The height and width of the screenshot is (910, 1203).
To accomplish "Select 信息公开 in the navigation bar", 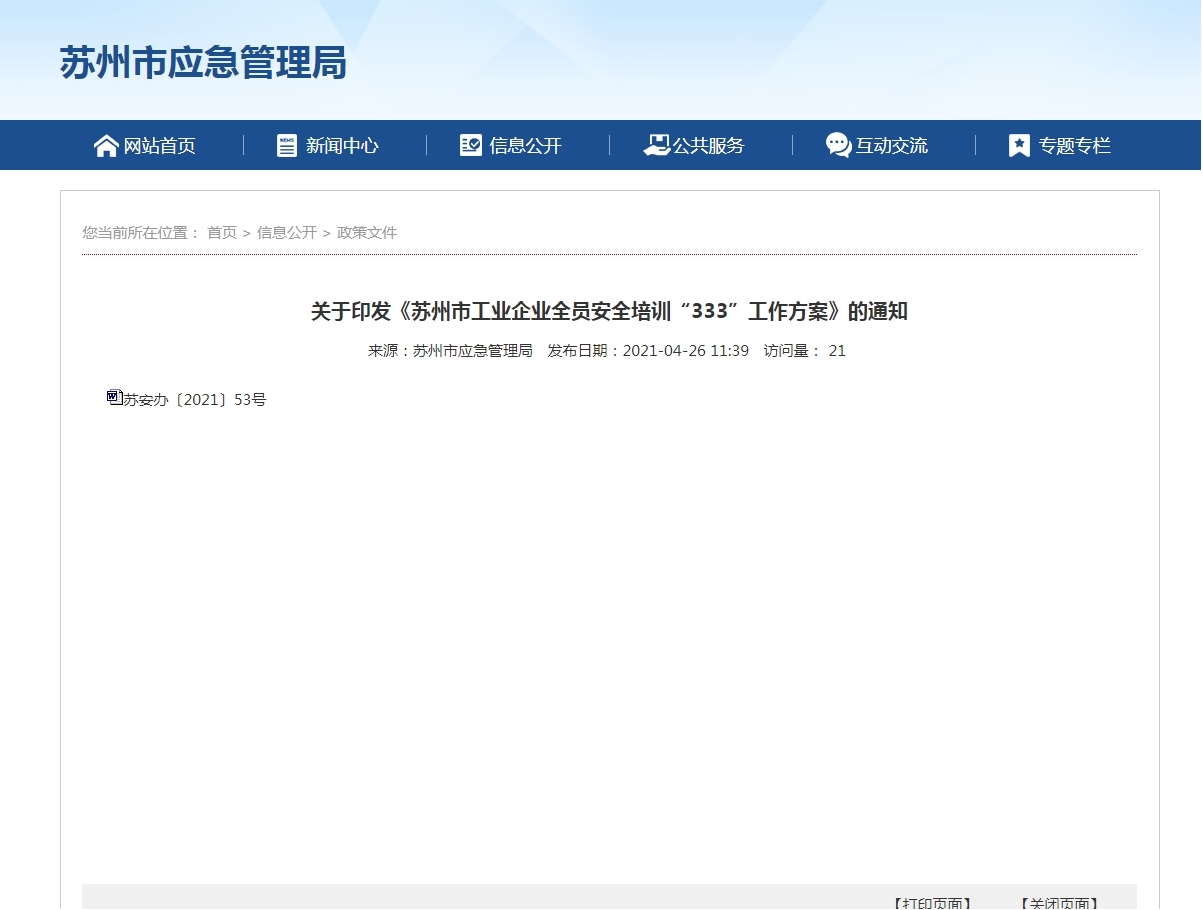I will pos(525,146).
